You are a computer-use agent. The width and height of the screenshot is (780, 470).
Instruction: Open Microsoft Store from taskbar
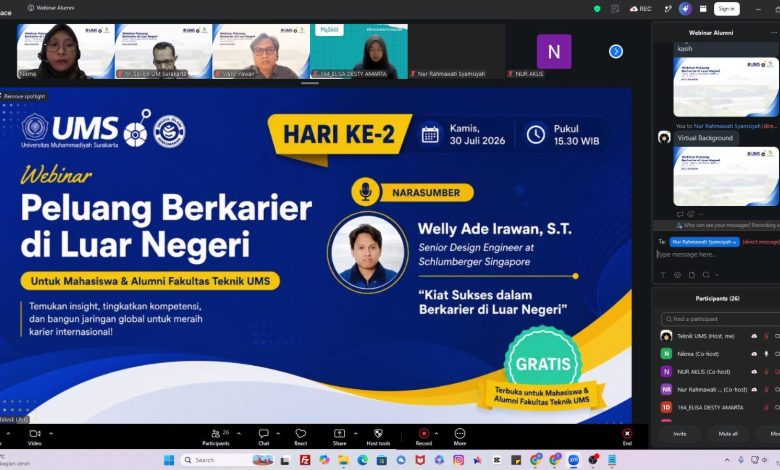[x=382, y=460]
